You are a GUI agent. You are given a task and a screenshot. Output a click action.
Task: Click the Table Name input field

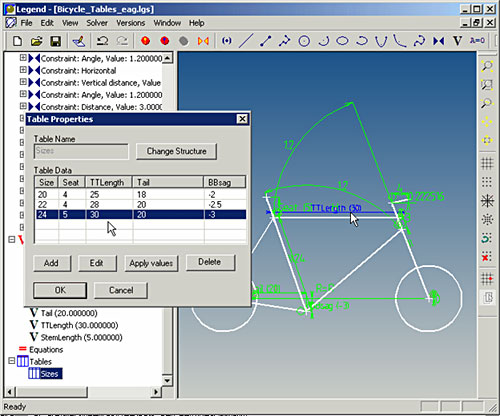tap(81, 151)
